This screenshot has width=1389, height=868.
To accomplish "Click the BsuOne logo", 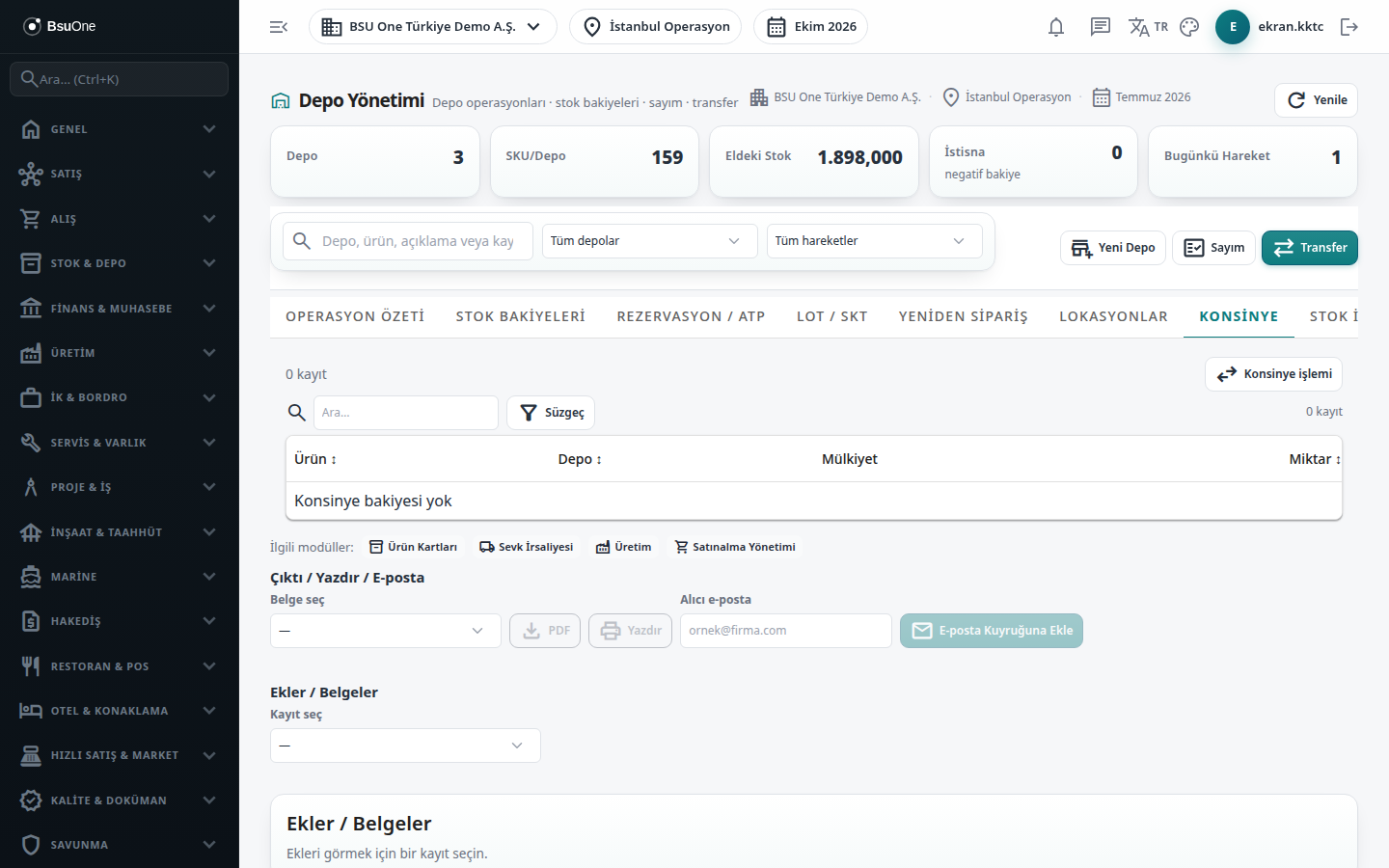I will 60,26.
